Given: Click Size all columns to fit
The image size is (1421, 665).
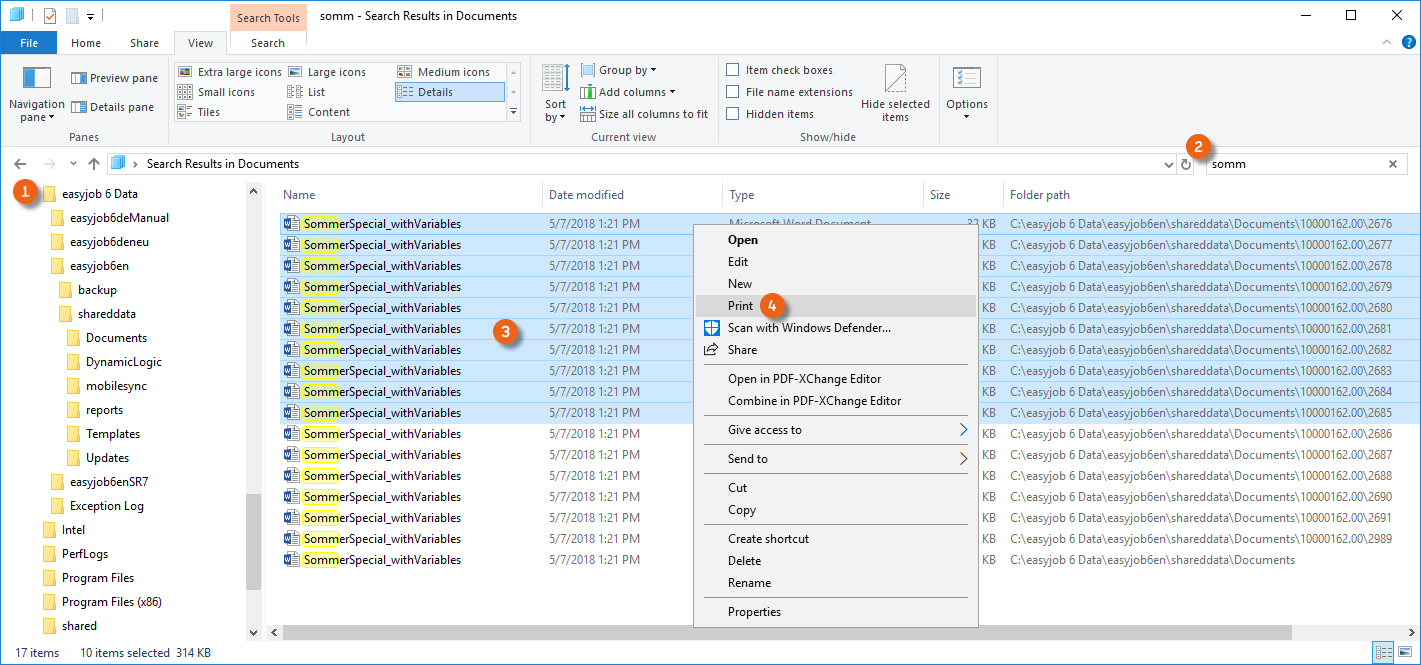Looking at the screenshot, I should [652, 114].
